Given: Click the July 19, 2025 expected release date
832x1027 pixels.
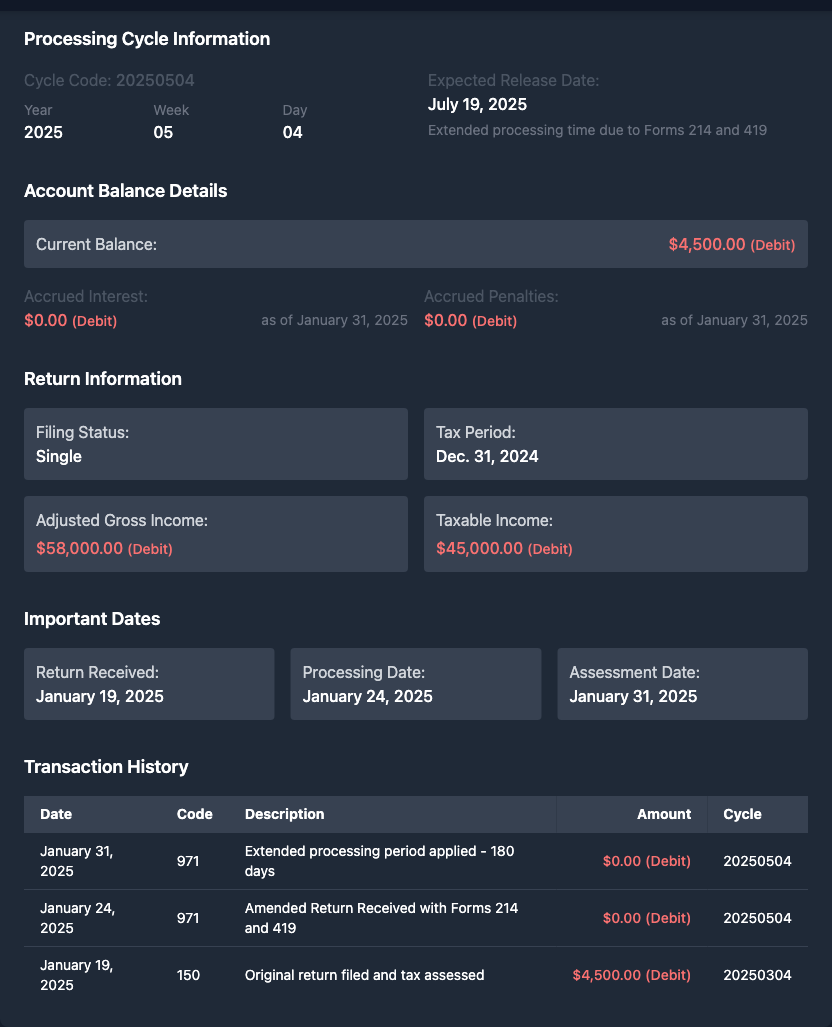Looking at the screenshot, I should 477,105.
